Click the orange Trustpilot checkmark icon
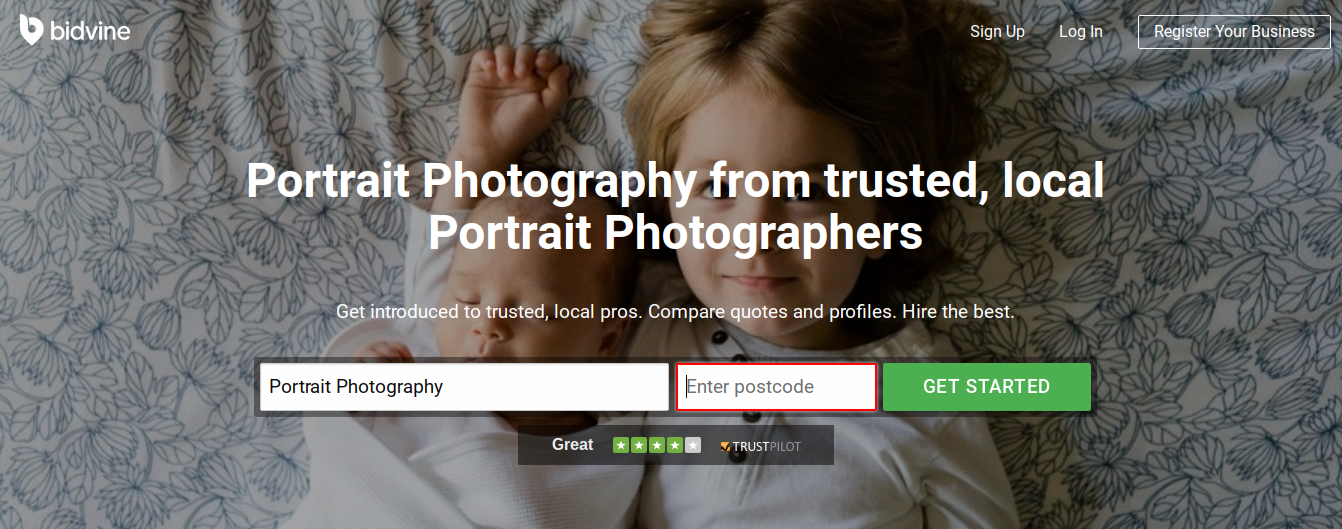The image size is (1342, 529). point(726,447)
